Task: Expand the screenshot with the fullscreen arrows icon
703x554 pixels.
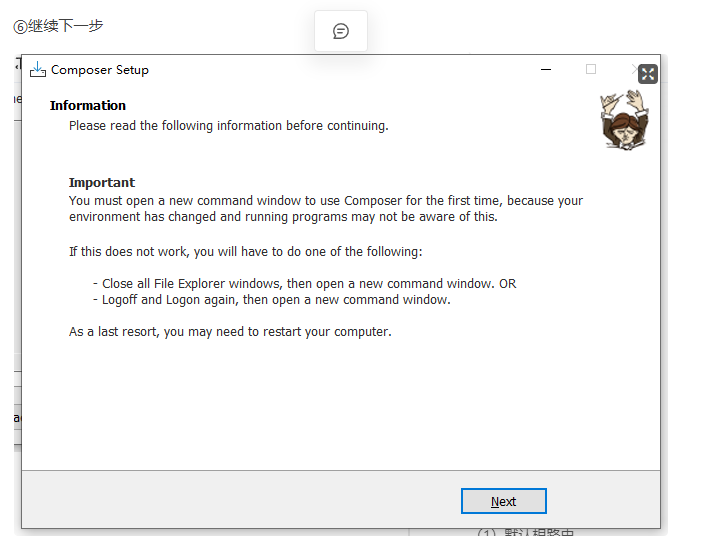Action: coord(648,74)
